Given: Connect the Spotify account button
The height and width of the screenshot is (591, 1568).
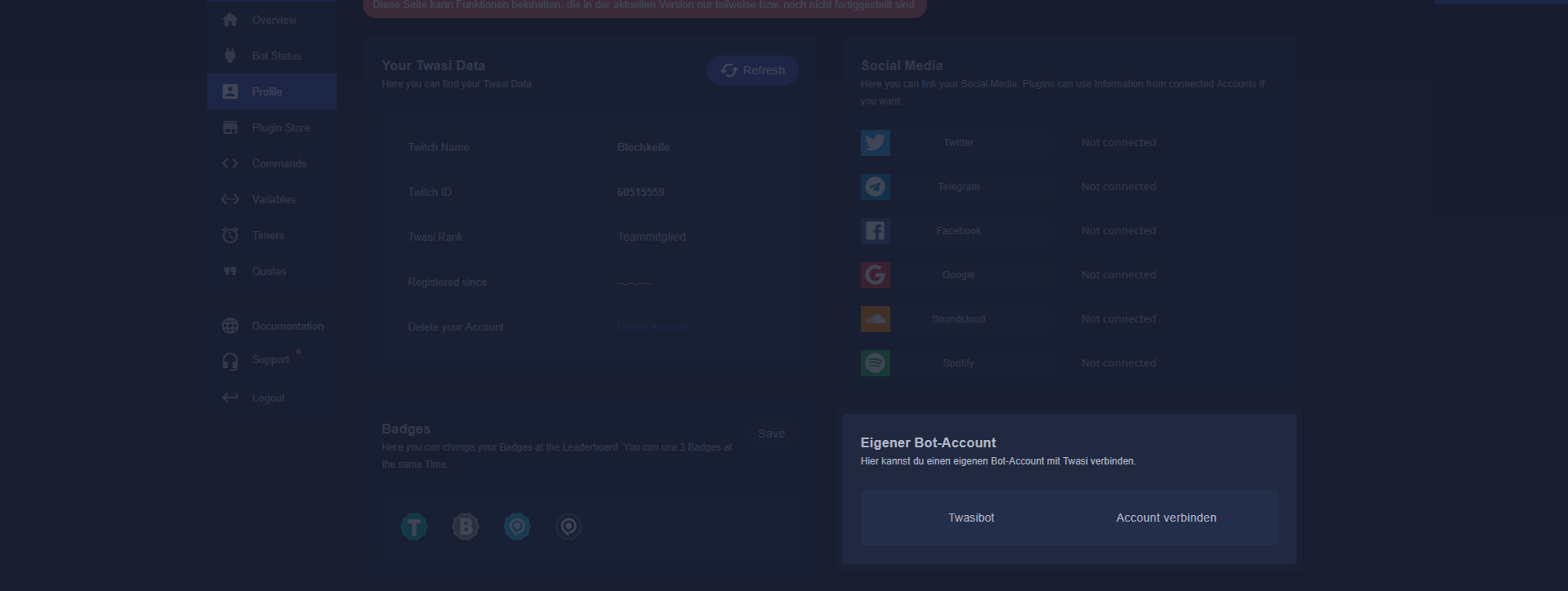Looking at the screenshot, I should (x=958, y=363).
